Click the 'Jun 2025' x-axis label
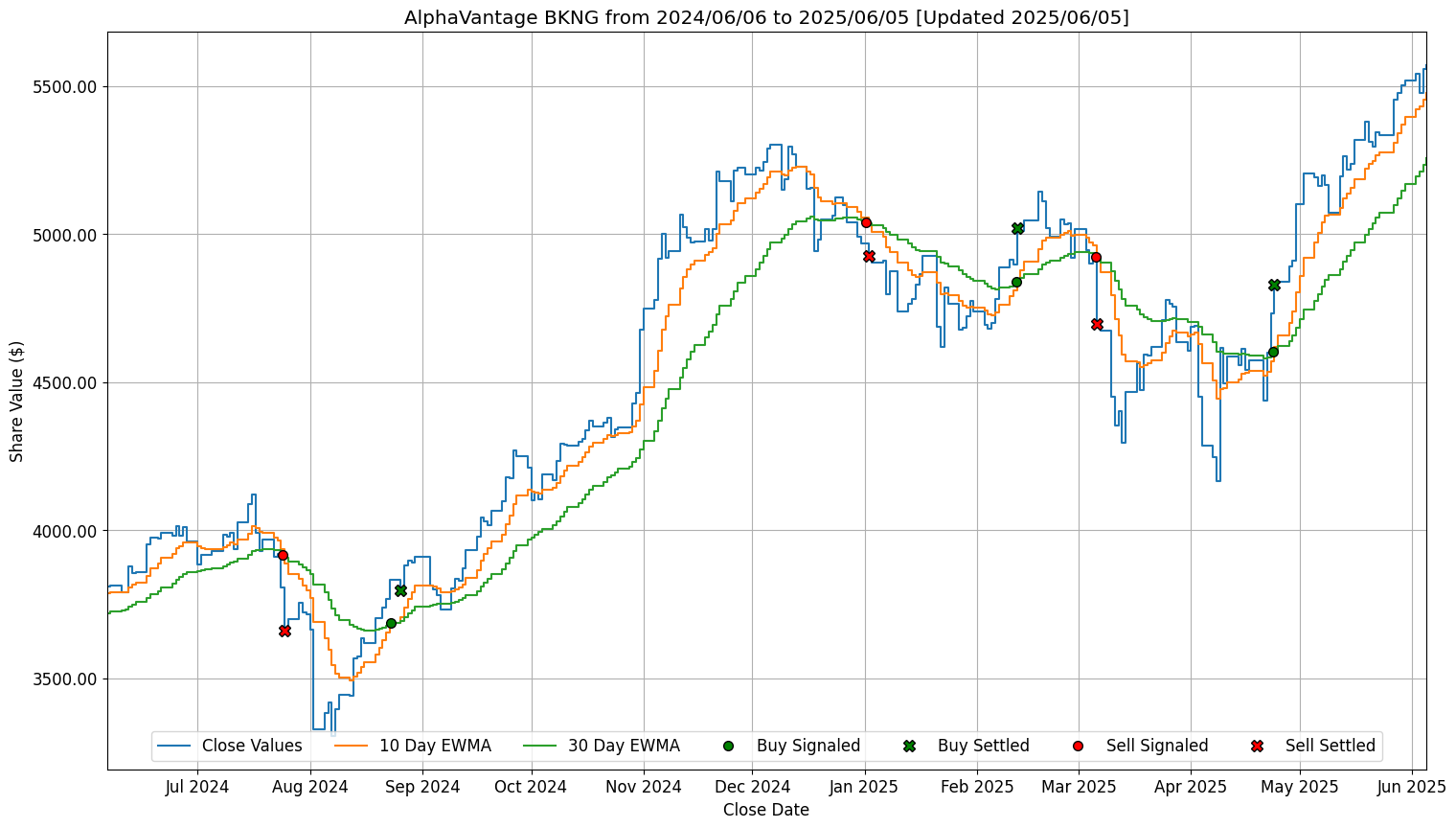 coord(1413,787)
